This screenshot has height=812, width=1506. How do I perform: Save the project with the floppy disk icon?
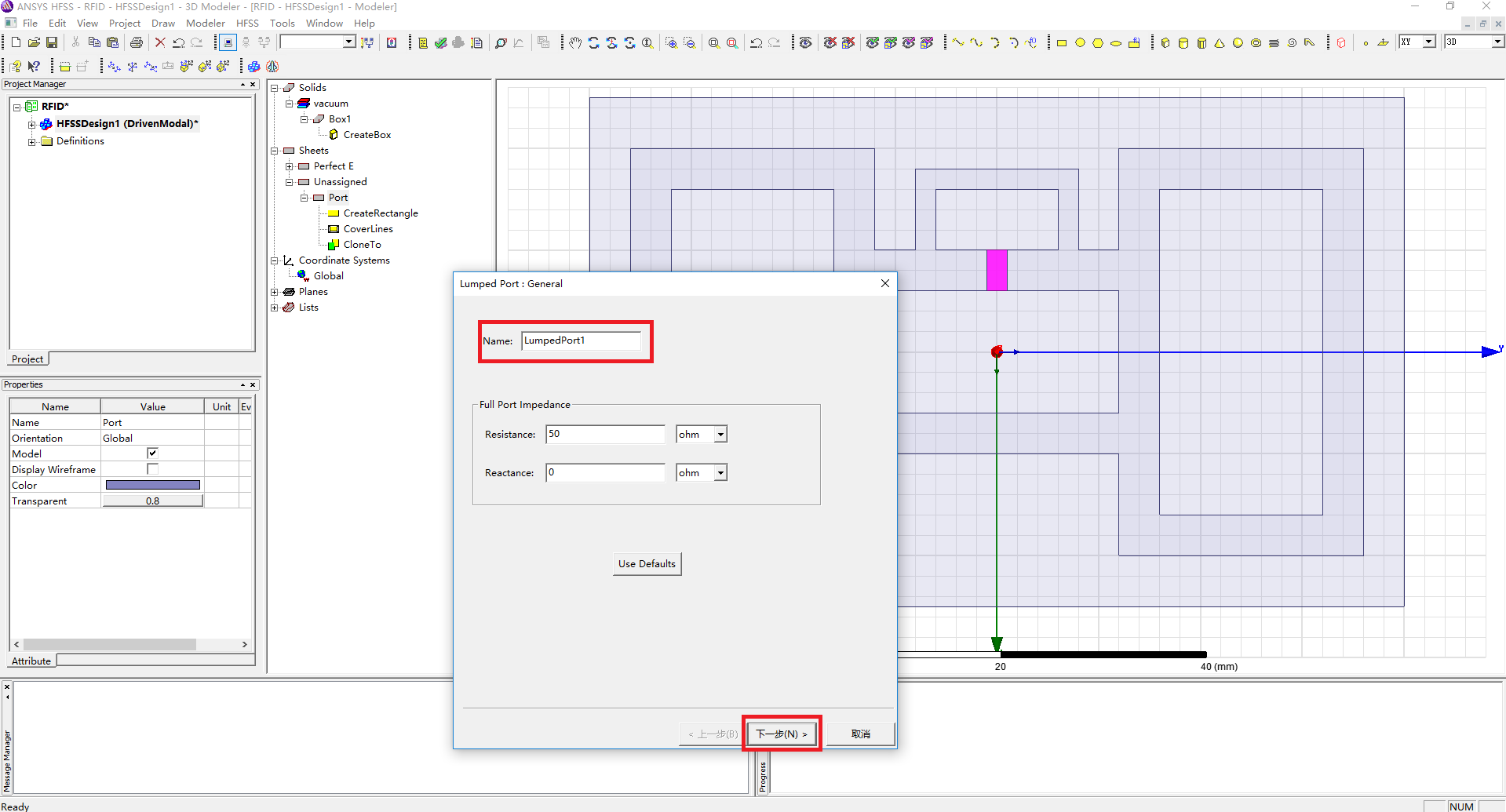(52, 42)
